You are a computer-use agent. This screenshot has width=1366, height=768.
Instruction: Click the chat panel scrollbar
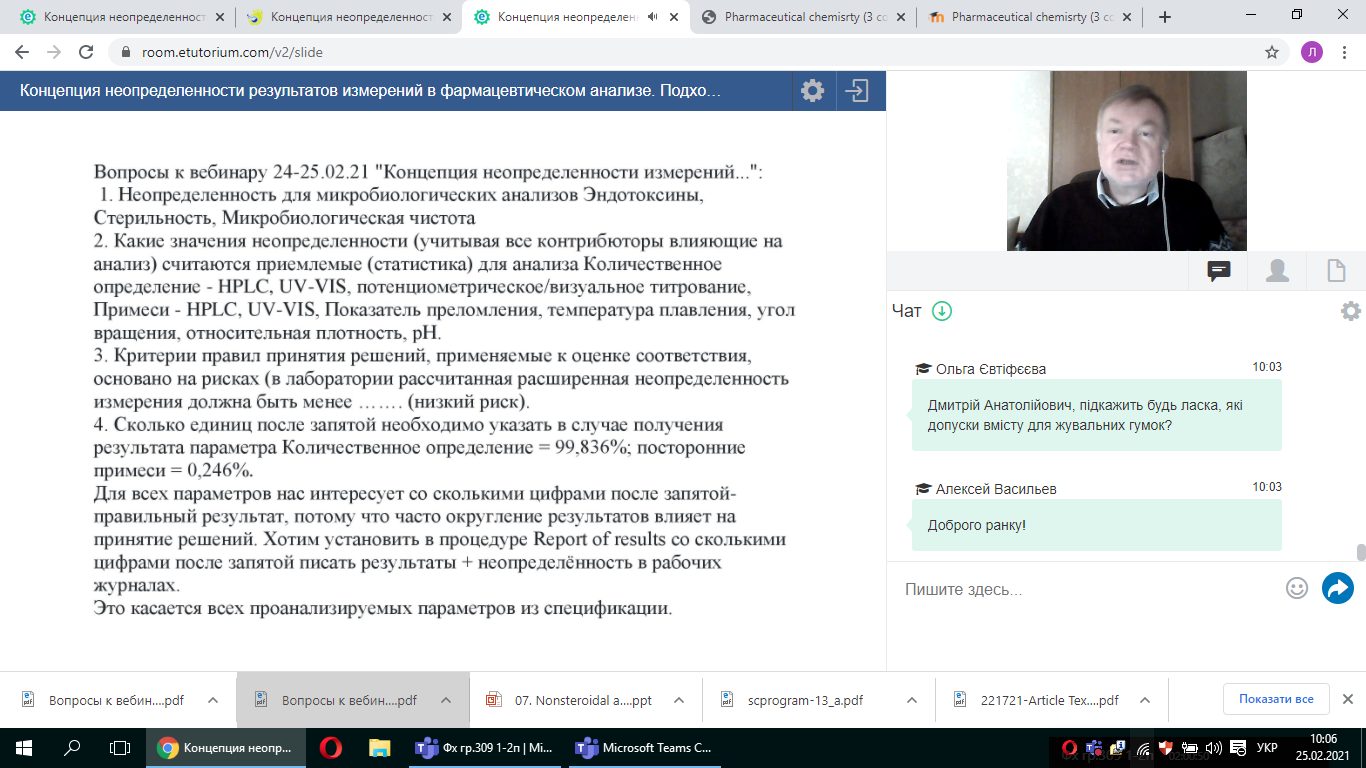click(1360, 553)
